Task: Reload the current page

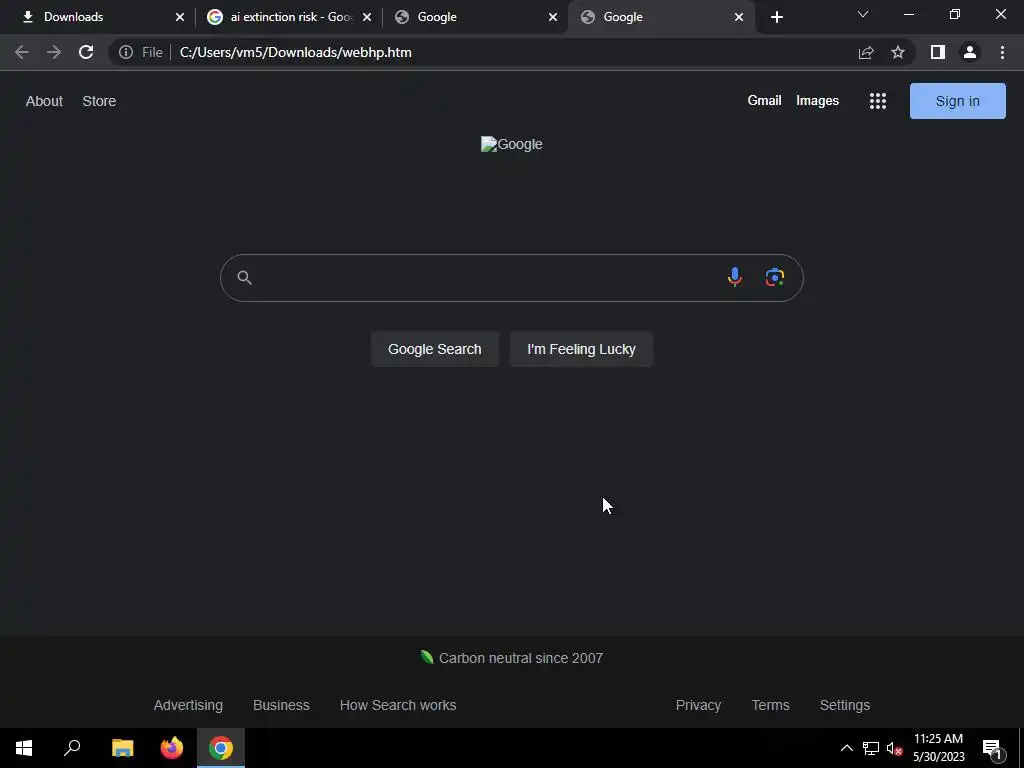Action: coord(86,52)
